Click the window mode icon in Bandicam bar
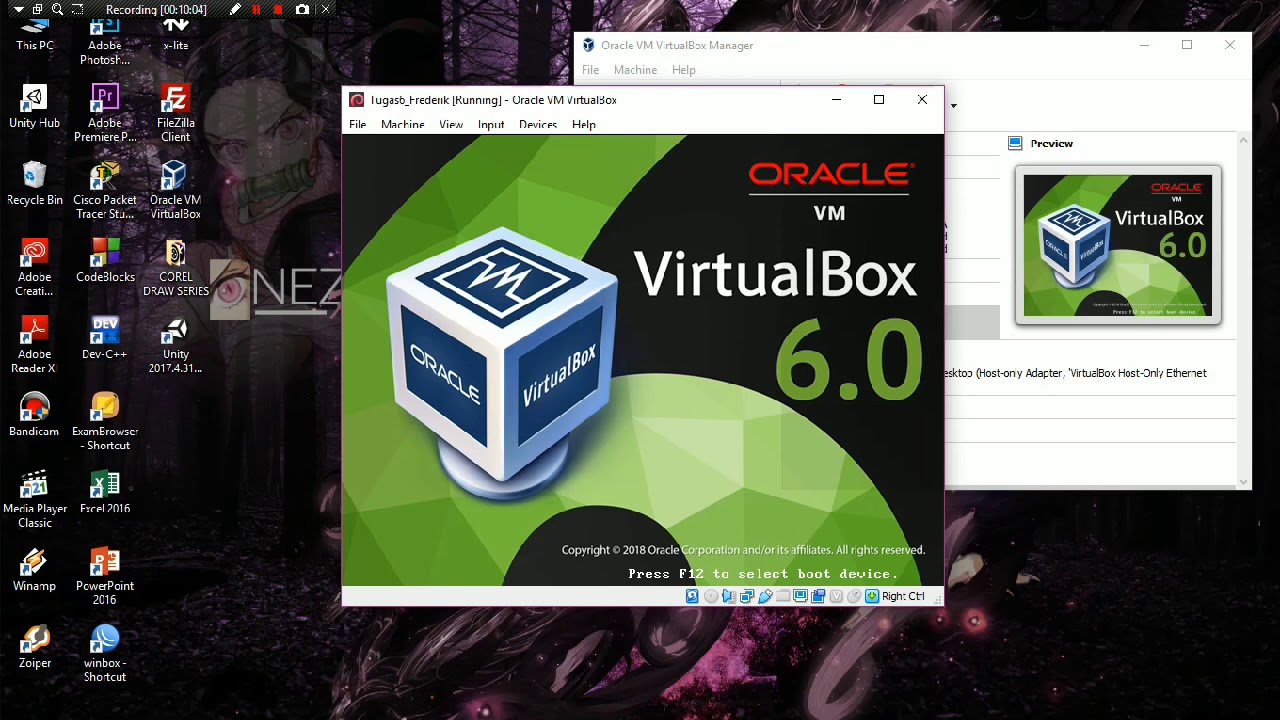This screenshot has height=720, width=1280. click(x=37, y=9)
